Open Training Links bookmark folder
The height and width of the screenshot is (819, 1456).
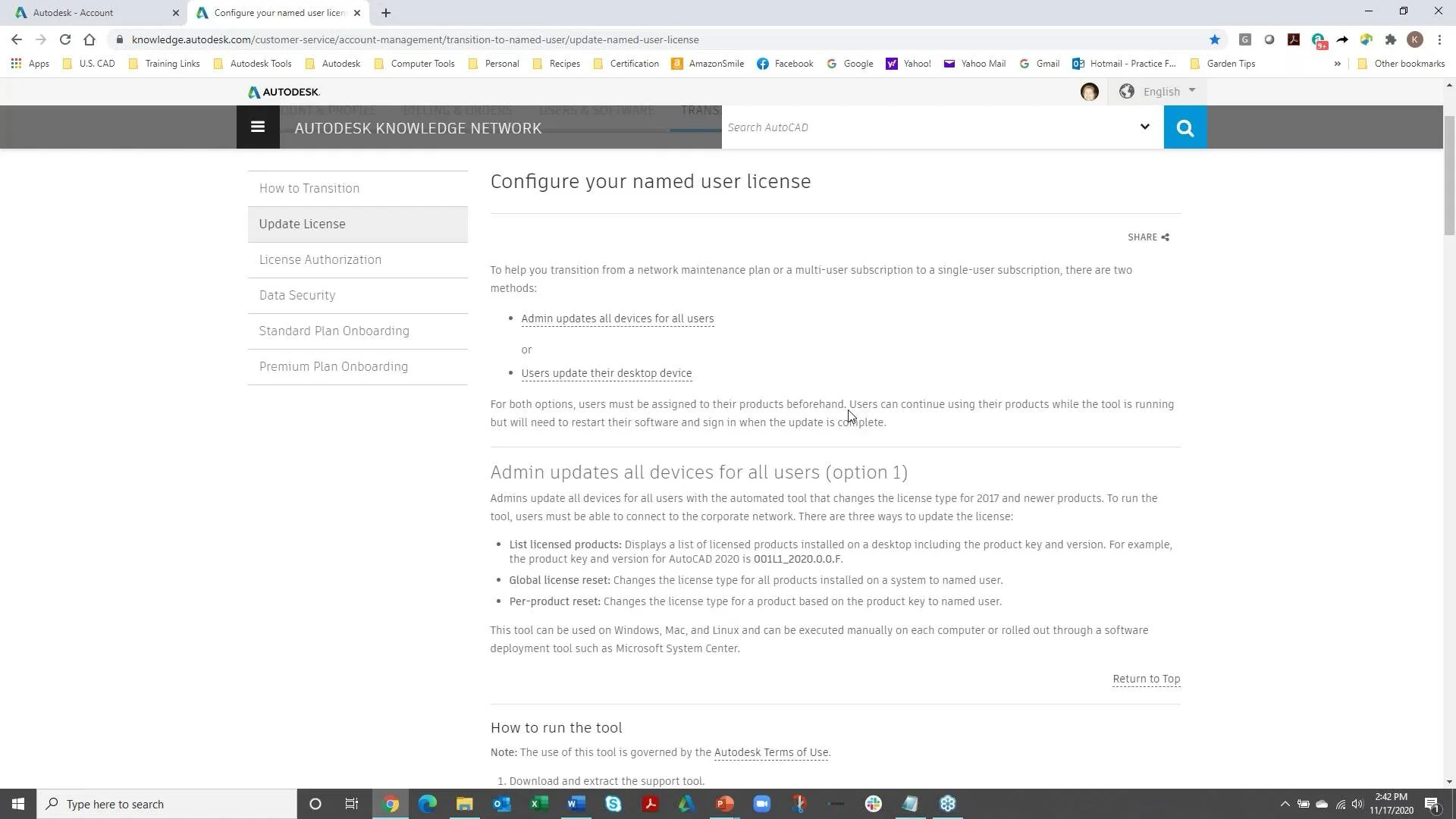click(x=164, y=64)
